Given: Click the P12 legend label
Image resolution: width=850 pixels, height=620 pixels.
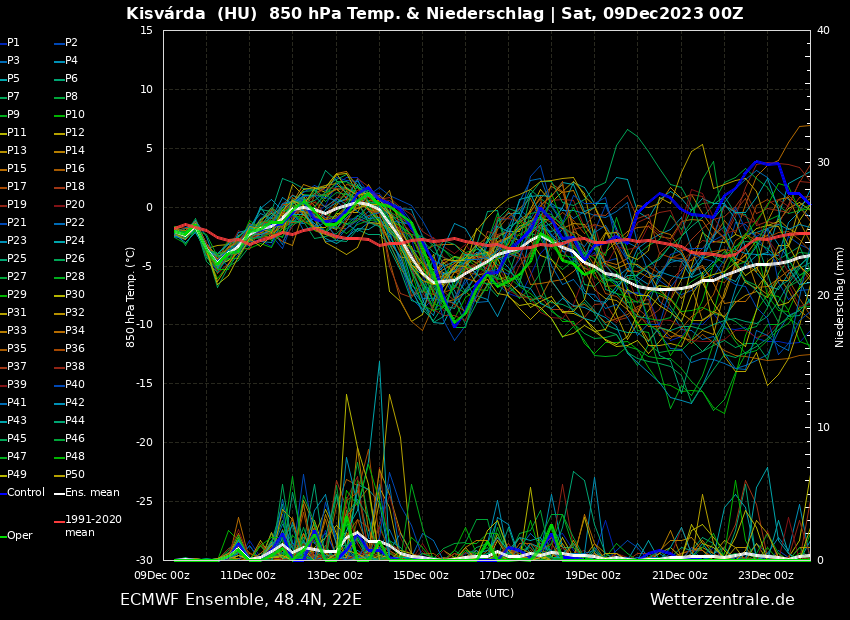Looking at the screenshot, I should (75, 133).
